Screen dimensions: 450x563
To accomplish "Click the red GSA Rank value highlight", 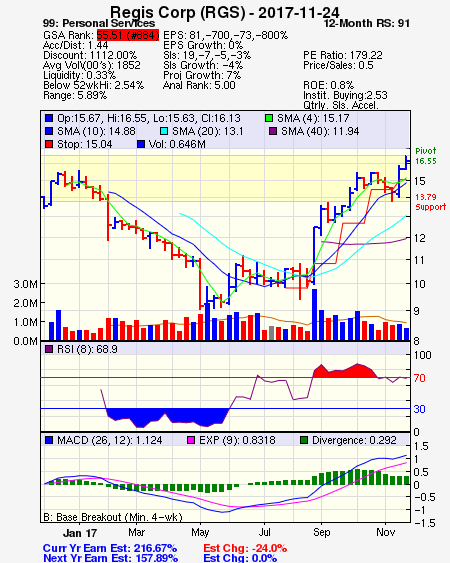I will coord(127,35).
